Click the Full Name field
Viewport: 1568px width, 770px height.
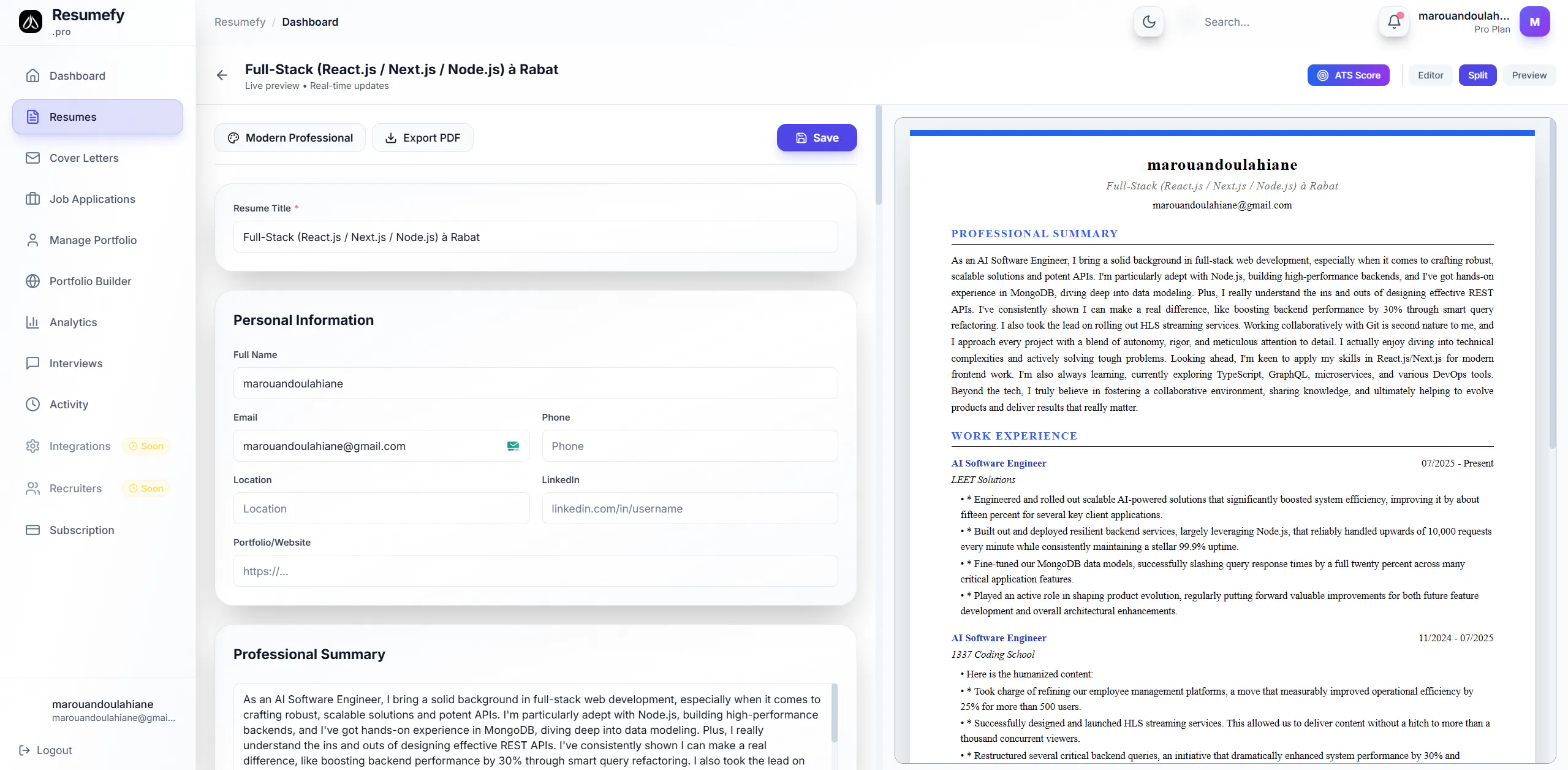[x=536, y=383]
